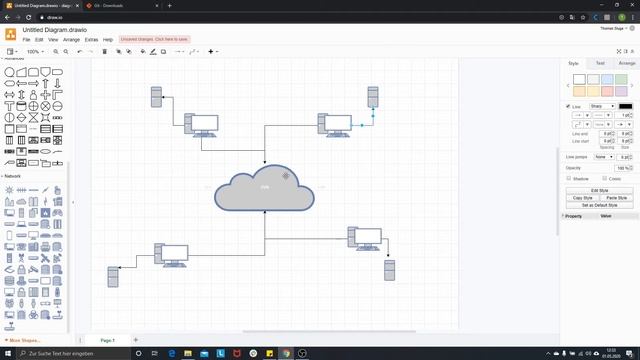Open the zoom 100% dropdown
The width and height of the screenshot is (640, 360).
click(x=35, y=52)
